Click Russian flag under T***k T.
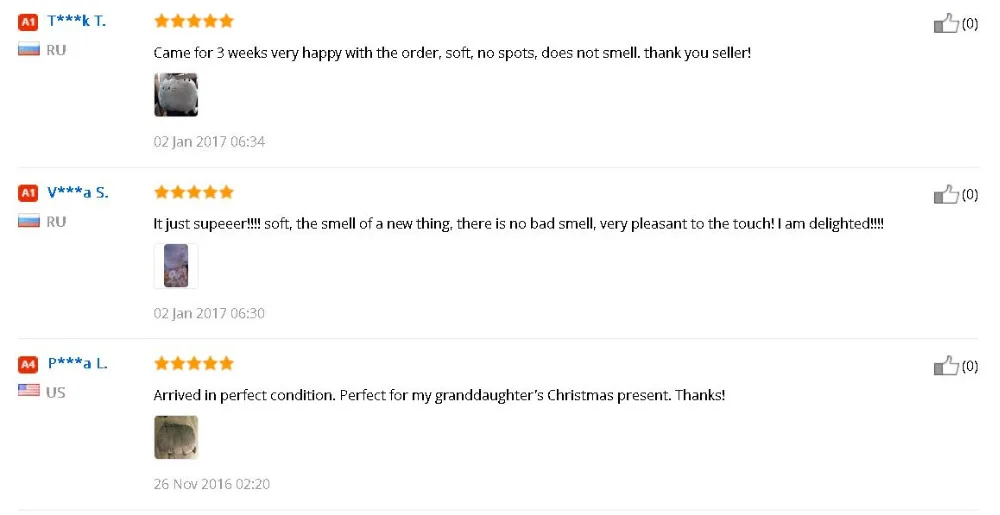 28,49
